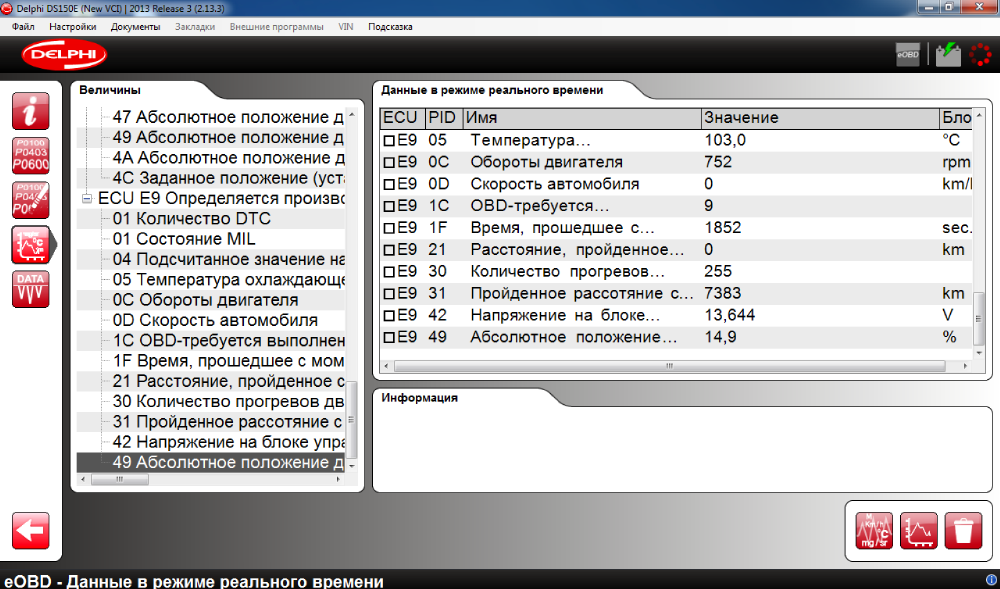
Task: Tick checkbox for PID 31 Пройденное рассотяние
Action: [x=389, y=294]
